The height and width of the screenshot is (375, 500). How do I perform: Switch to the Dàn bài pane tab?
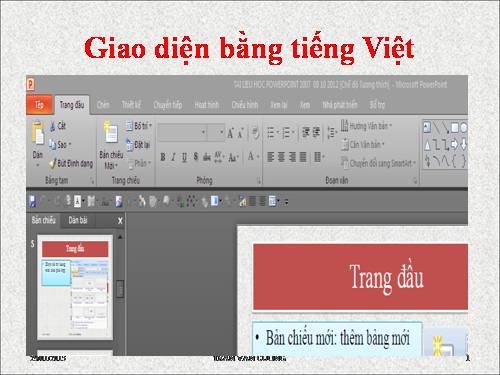click(x=78, y=220)
